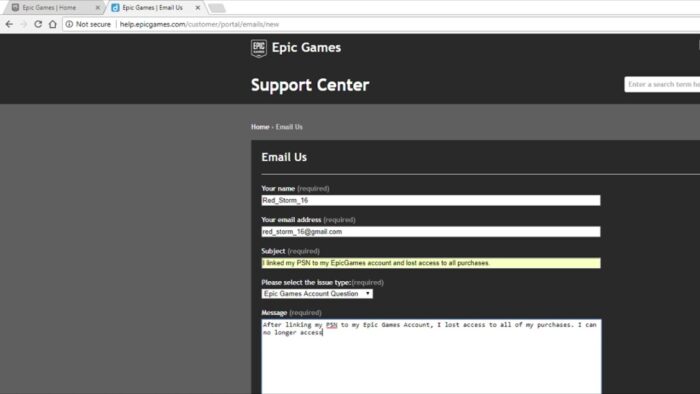Close the Epic Games | Home tab
The width and height of the screenshot is (700, 394).
tap(98, 8)
